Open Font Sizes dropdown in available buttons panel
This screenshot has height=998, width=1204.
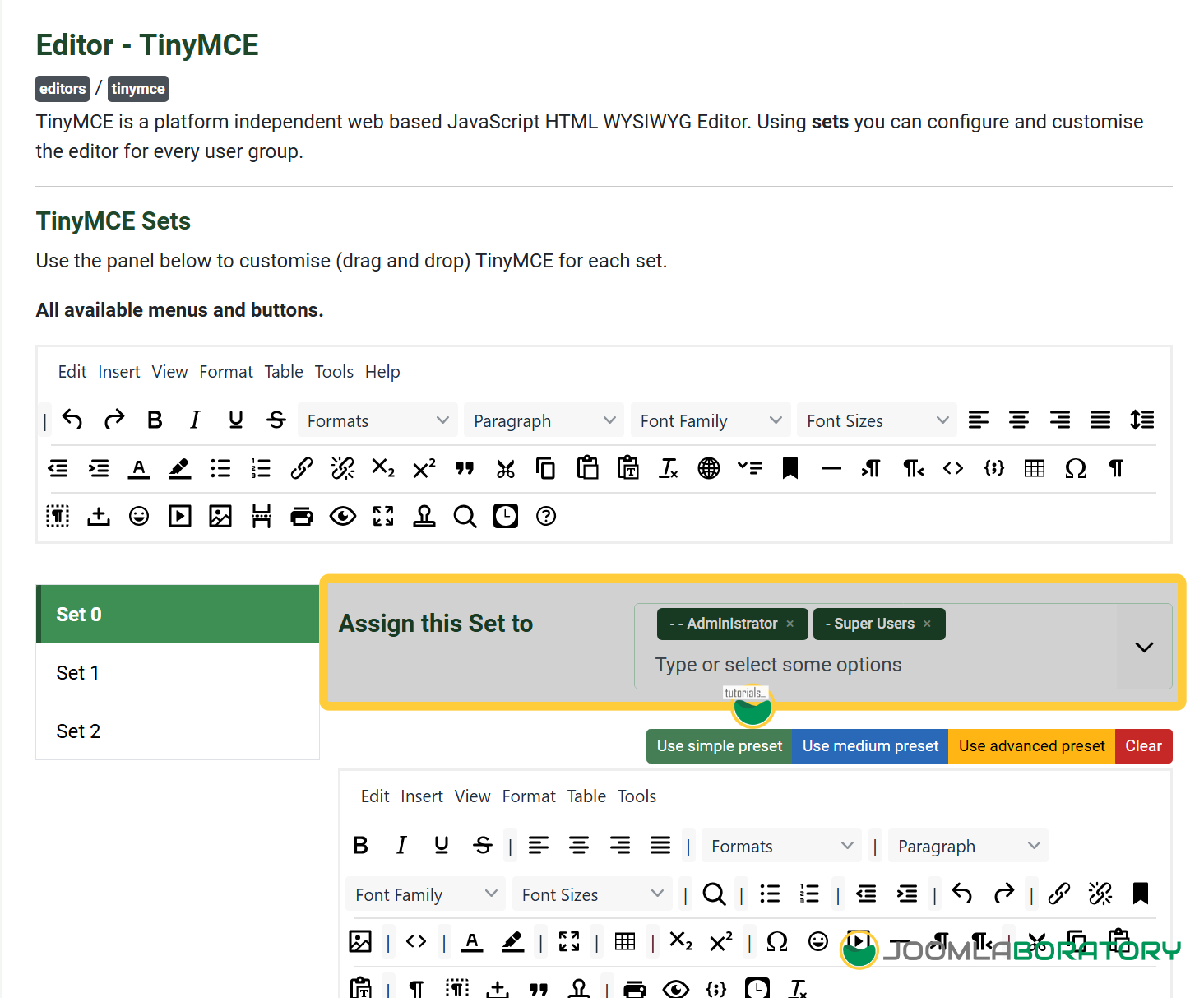click(877, 420)
